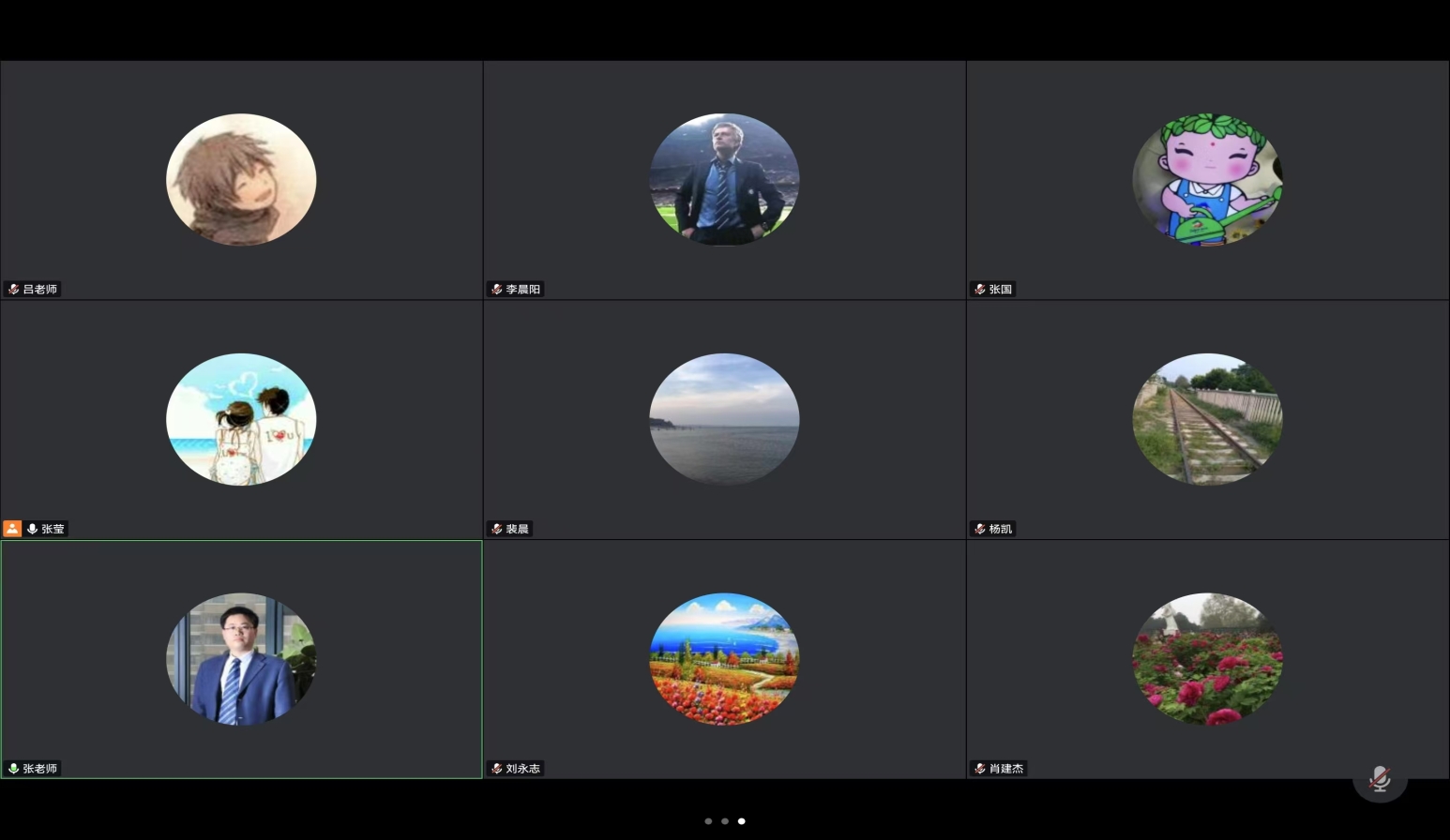Screen dimensions: 1450x840
Task: Click the muted mic icon beside 刘永志
Action: (497, 769)
